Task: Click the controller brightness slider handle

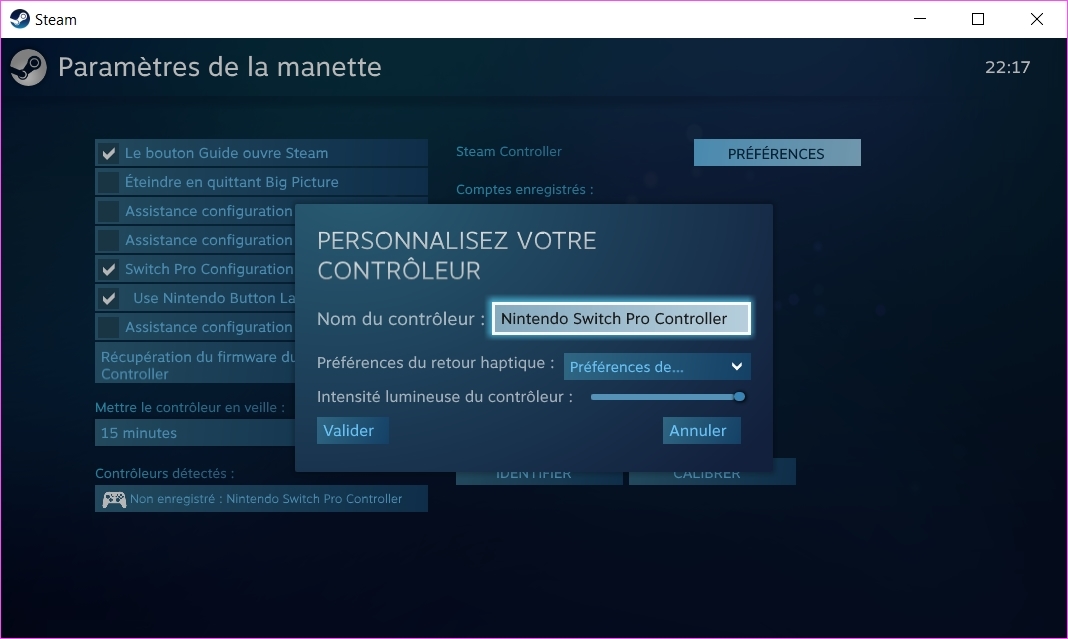Action: pyautogui.click(x=739, y=397)
